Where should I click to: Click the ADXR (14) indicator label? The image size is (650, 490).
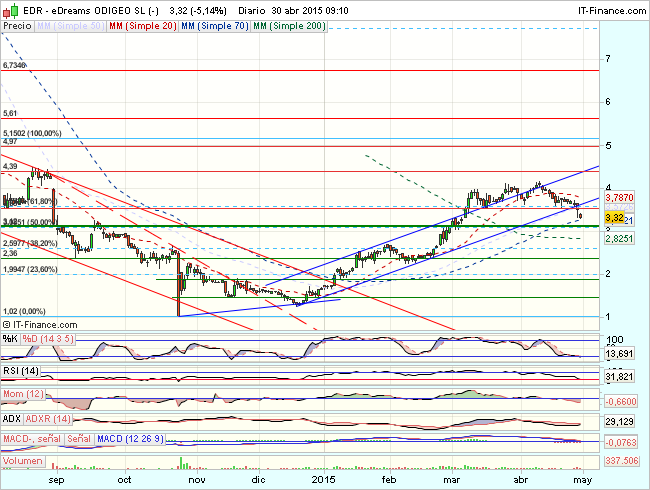click(x=48, y=419)
